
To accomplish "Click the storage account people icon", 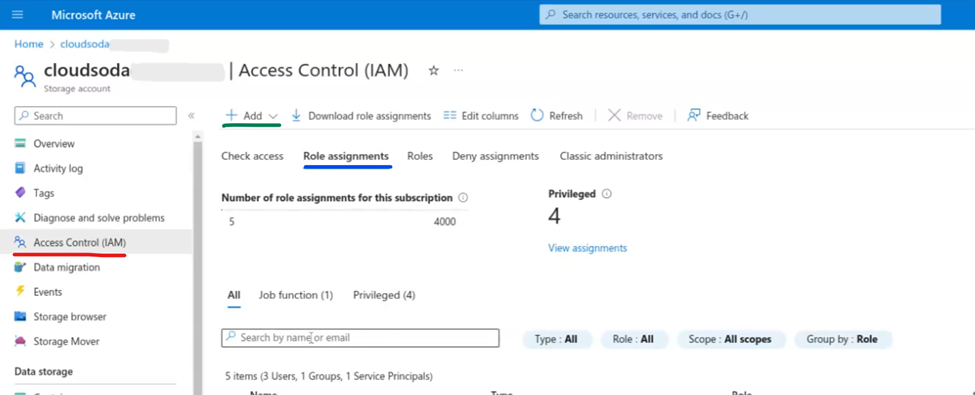I will (25, 77).
